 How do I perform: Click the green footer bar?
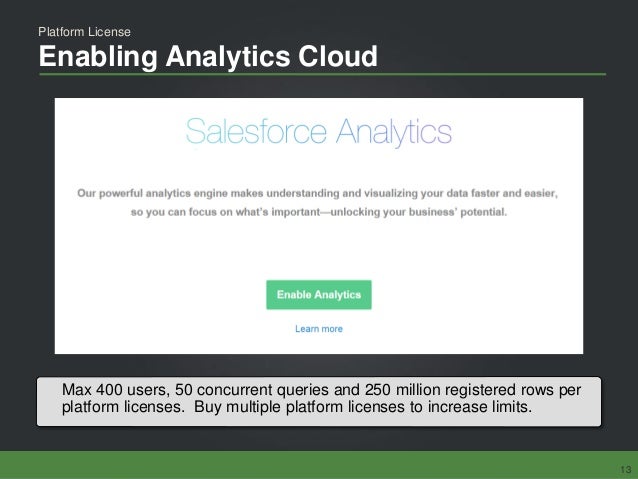(319, 465)
